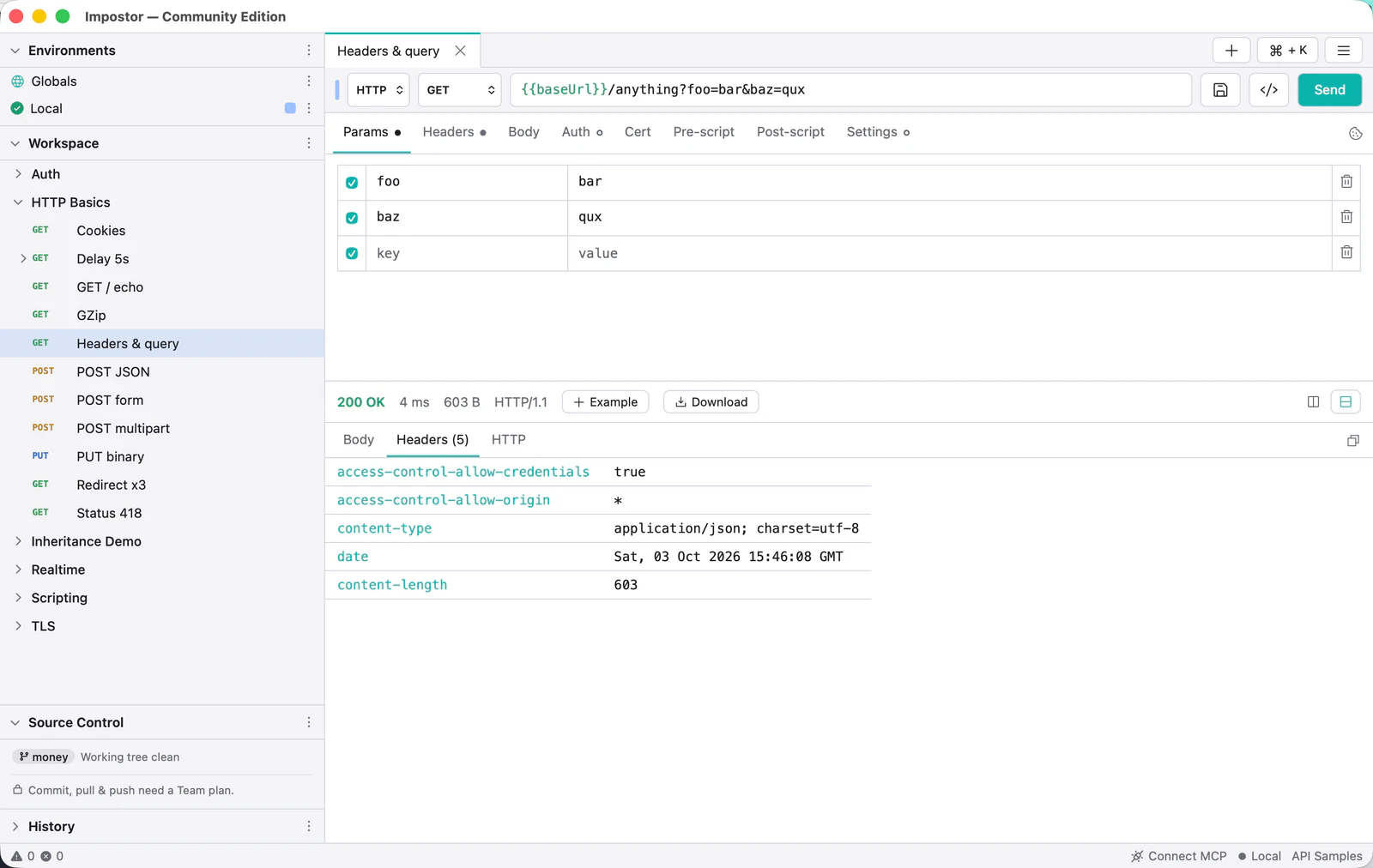Viewport: 1373px width, 868px height.
Task: Download the response
Action: pos(711,401)
